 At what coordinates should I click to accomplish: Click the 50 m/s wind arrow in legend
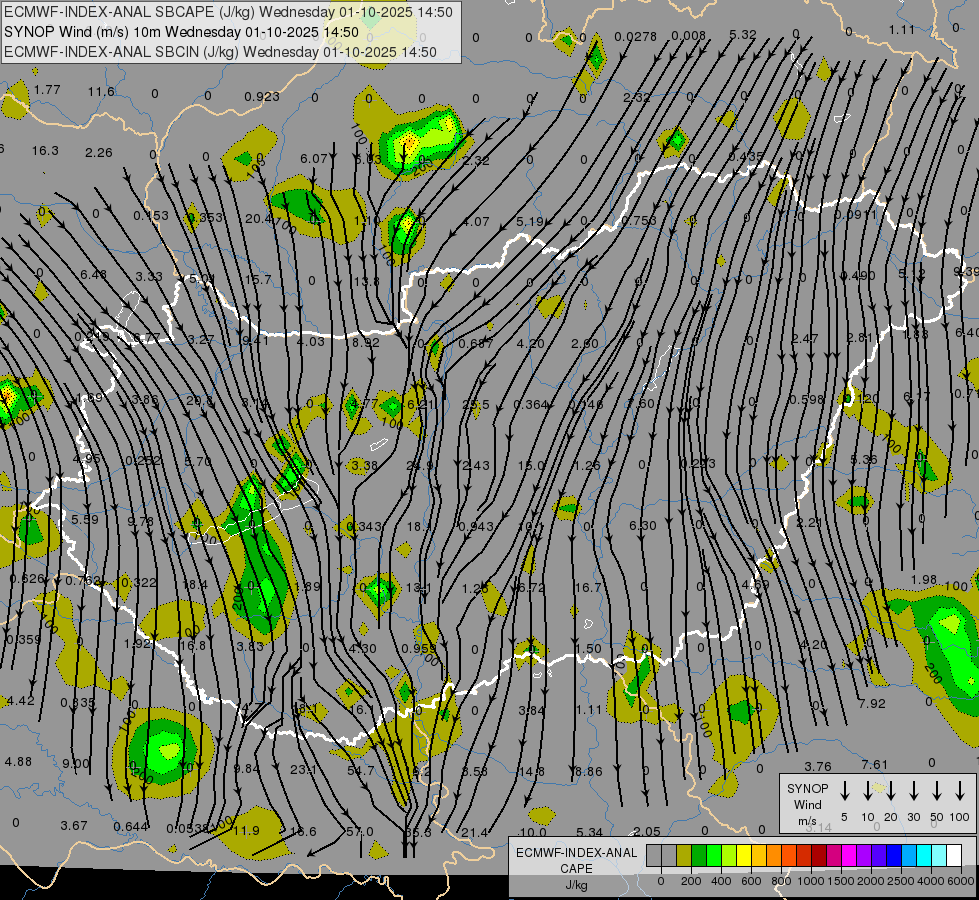tap(937, 790)
